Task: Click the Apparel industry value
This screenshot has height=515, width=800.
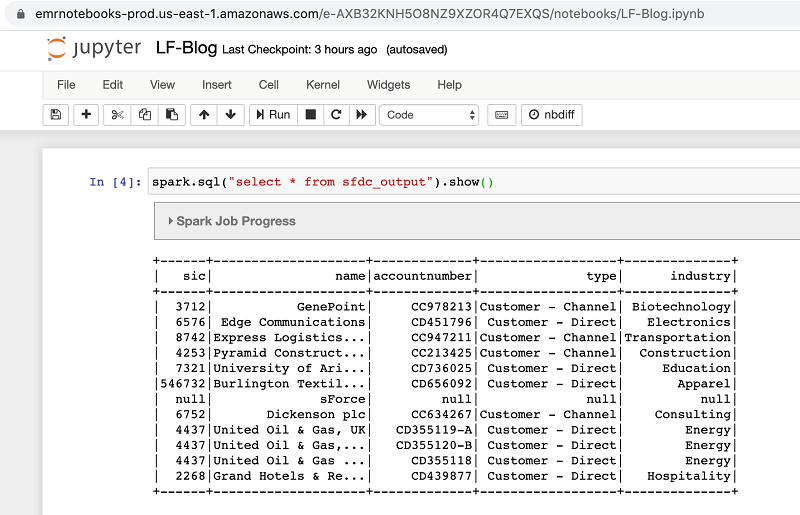Action: point(704,384)
